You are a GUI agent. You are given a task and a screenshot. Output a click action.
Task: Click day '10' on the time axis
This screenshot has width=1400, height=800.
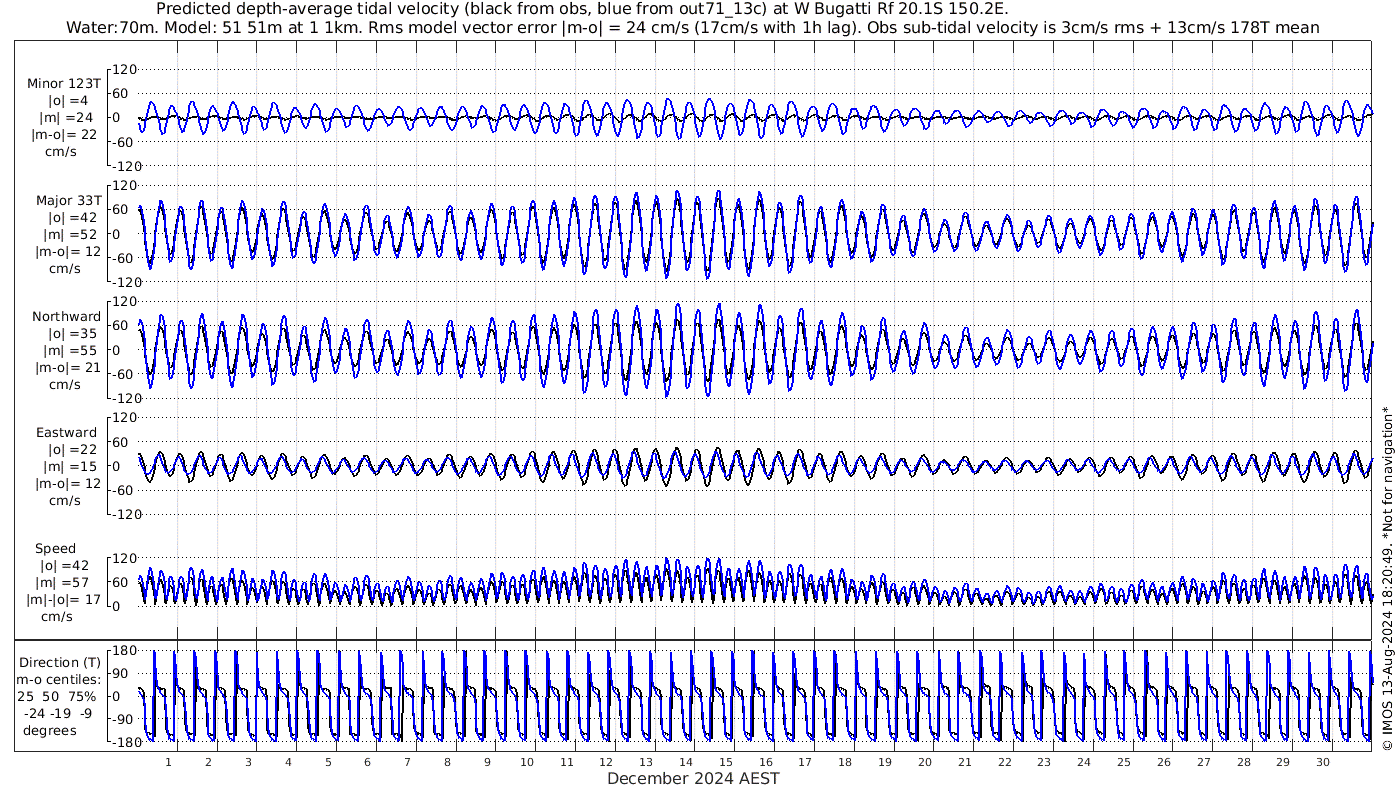point(527,762)
